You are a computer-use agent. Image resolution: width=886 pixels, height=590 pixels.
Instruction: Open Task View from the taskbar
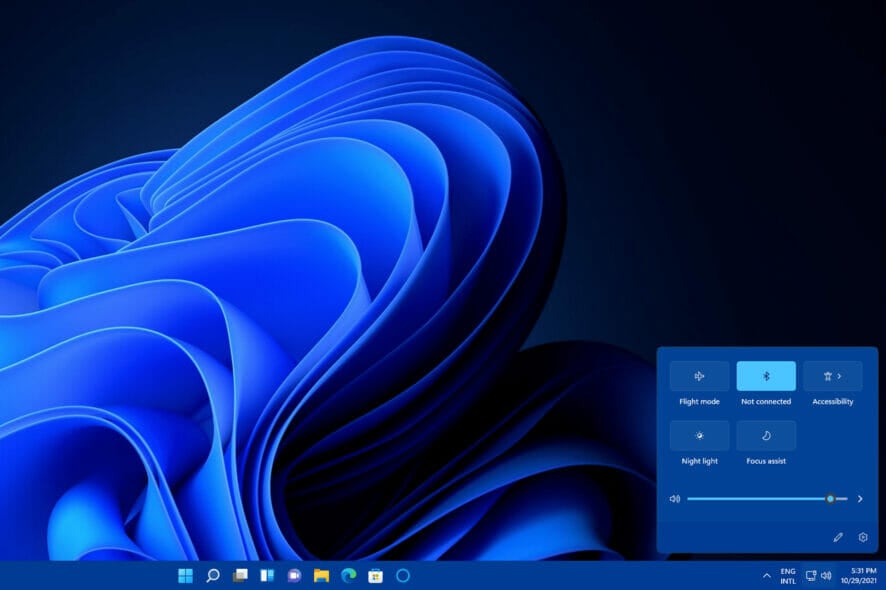[x=240, y=575]
